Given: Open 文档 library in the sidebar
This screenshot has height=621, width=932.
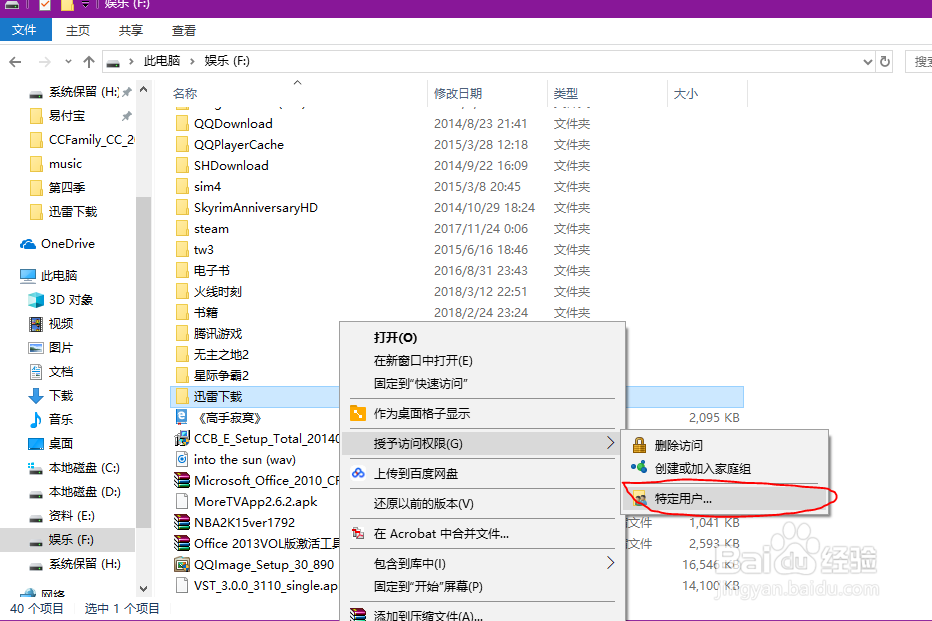Looking at the screenshot, I should click(x=61, y=371).
